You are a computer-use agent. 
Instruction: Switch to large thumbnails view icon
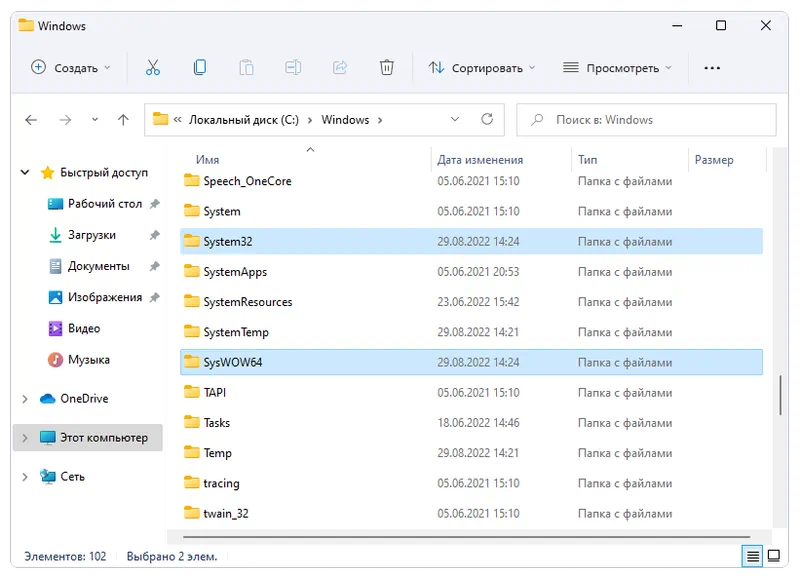point(774,556)
